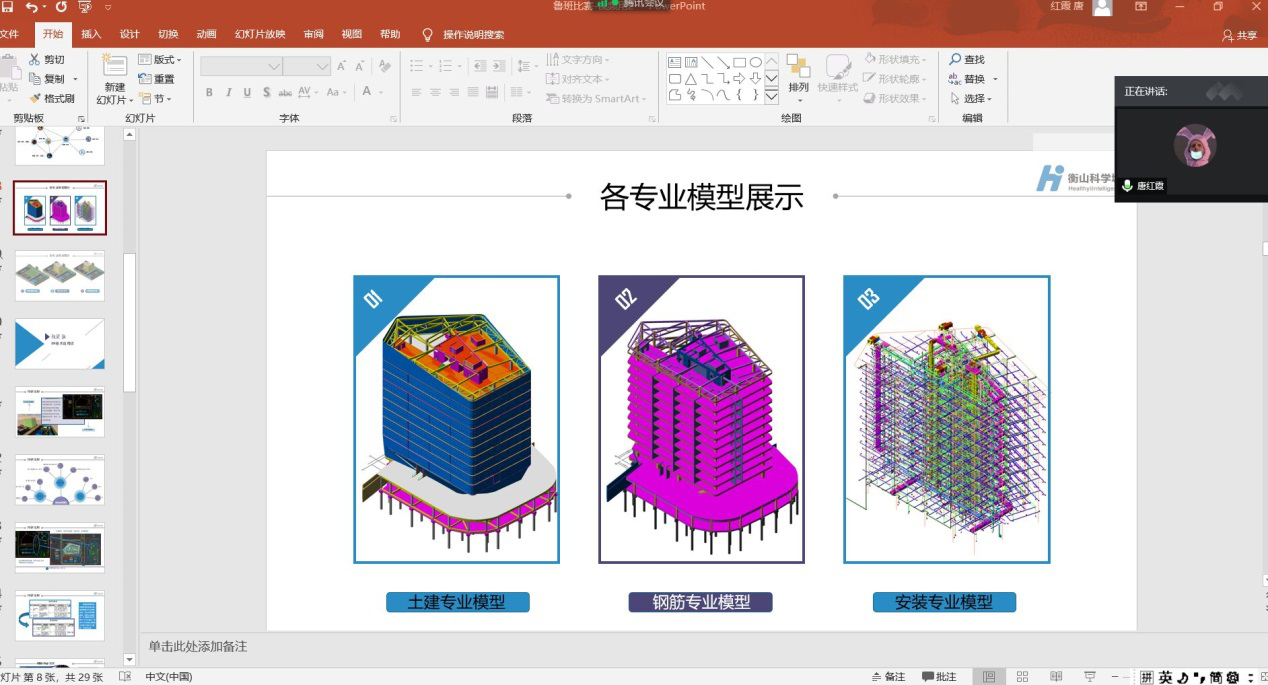Screen dimensions: 1268x685
Task: Switch to slide sorter view in status bar
Action: [1022, 677]
